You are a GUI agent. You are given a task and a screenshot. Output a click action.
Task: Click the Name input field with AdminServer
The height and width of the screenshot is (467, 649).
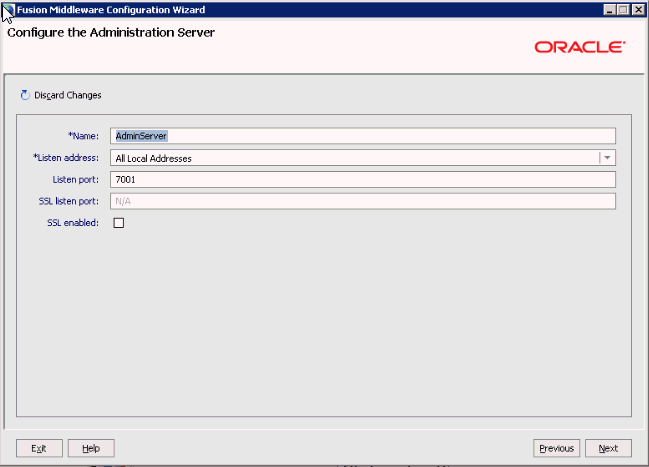point(363,136)
